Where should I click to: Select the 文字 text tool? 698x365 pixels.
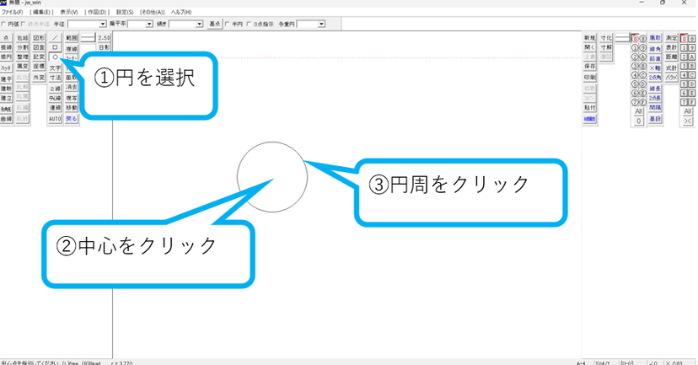55,68
